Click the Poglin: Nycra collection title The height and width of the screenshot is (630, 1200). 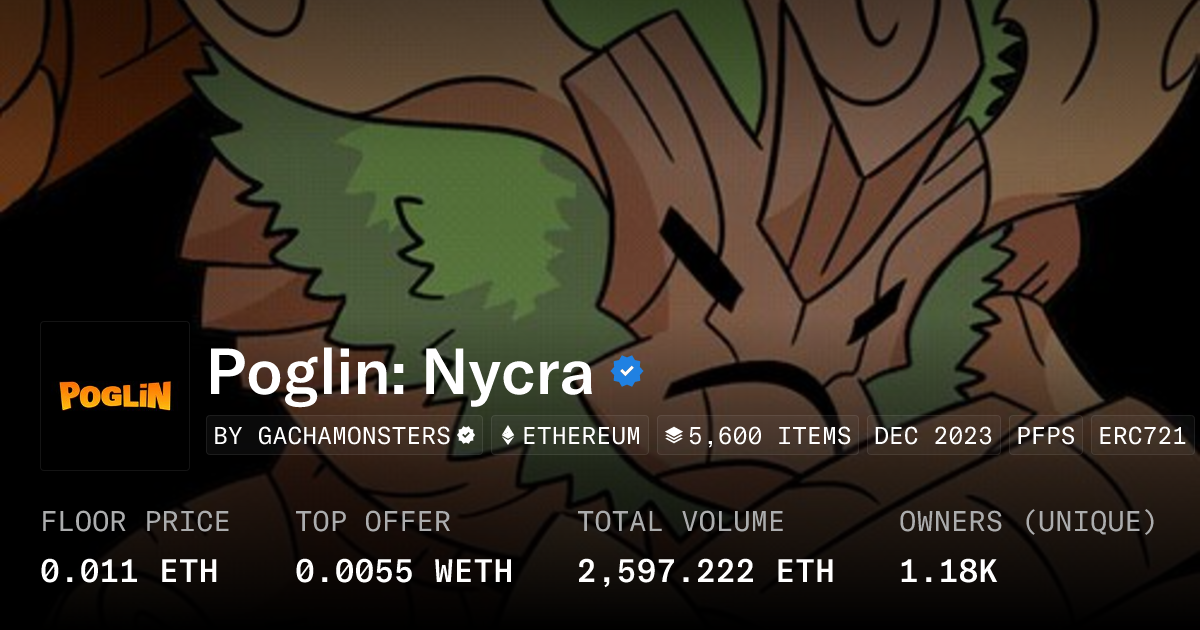click(400, 373)
